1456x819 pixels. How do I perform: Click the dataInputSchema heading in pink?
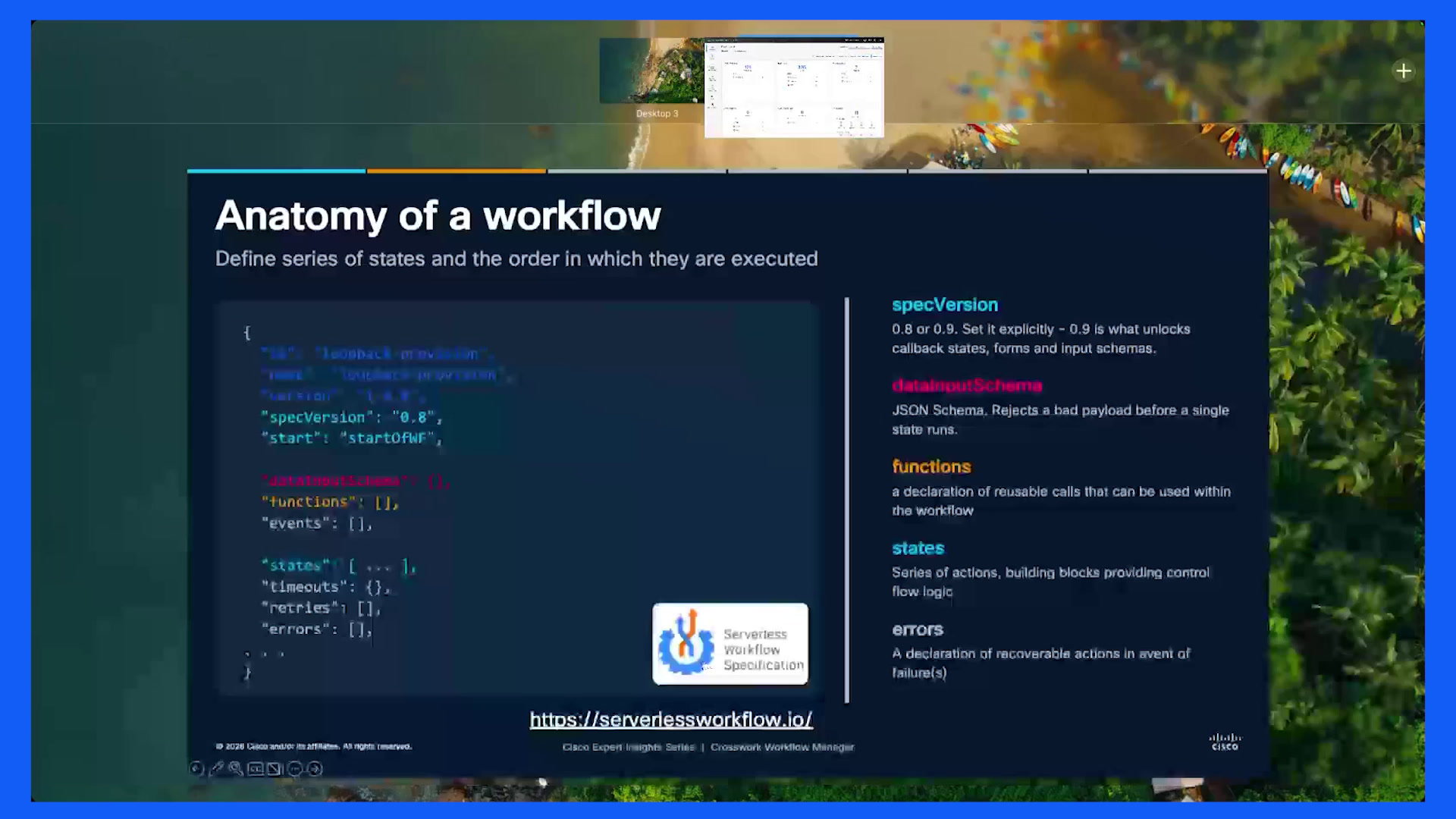tap(967, 385)
